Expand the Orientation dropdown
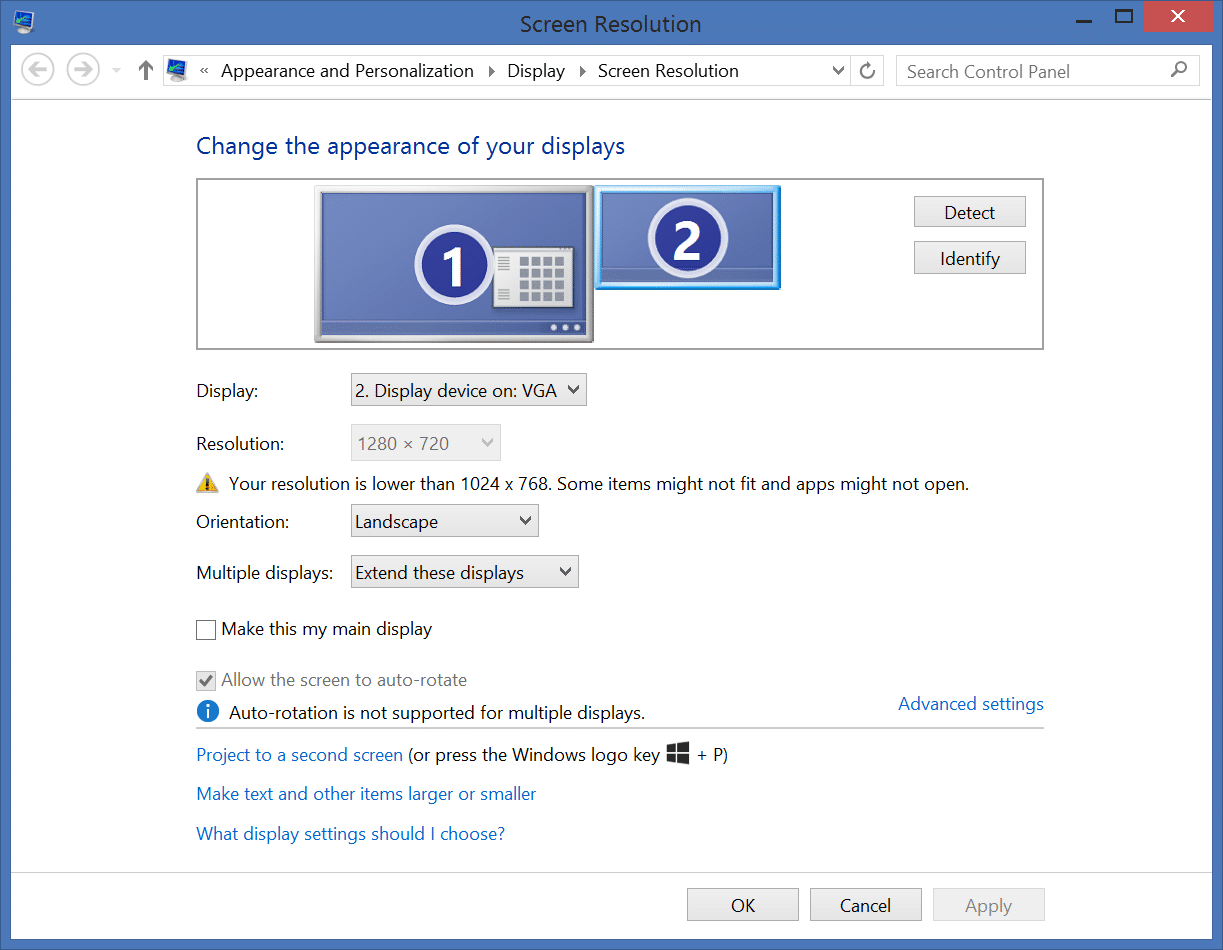Screen dimensions: 1223x950 [444, 521]
